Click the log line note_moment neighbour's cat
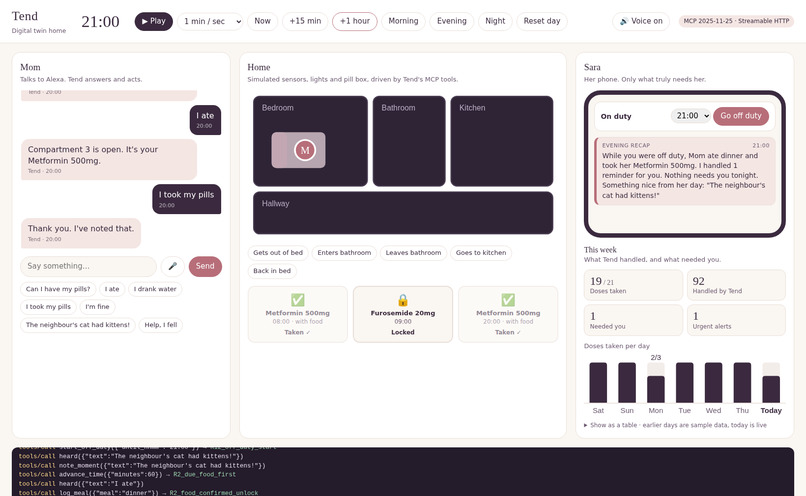This screenshot has height=496, width=806. [x=142, y=465]
